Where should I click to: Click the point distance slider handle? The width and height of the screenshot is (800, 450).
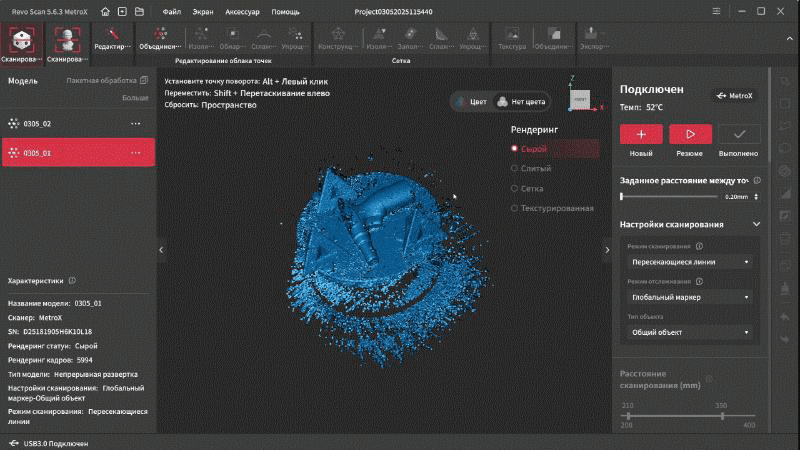tap(623, 196)
